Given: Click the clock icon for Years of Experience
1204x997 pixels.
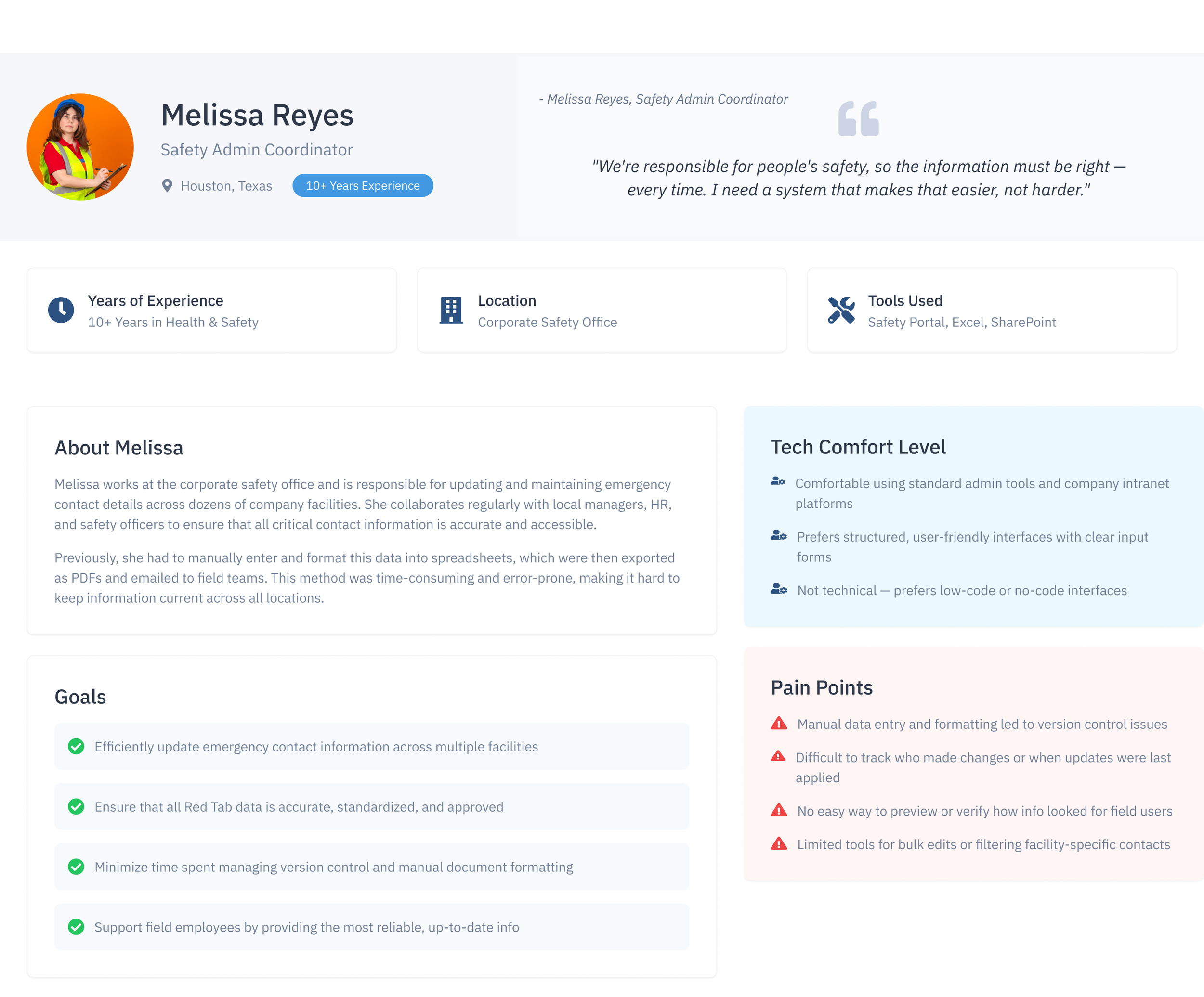Looking at the screenshot, I should pyautogui.click(x=61, y=310).
